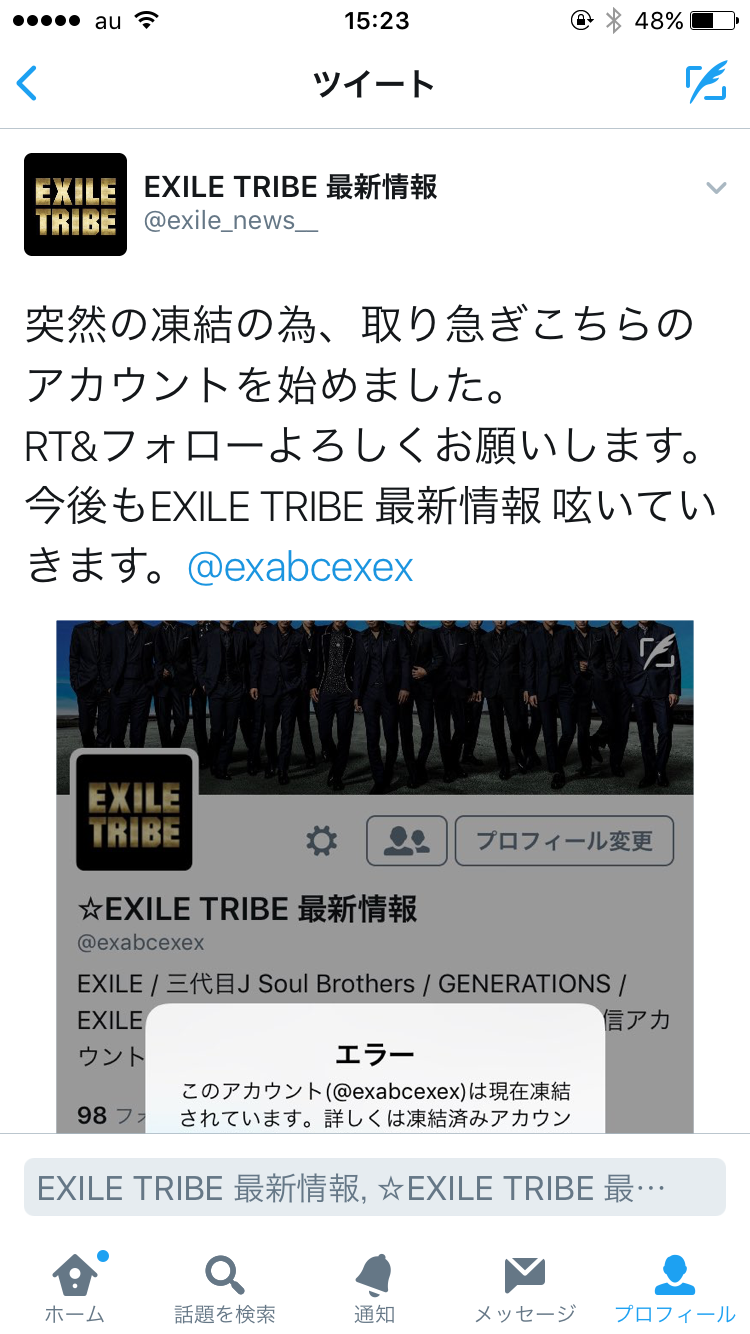
Task: Tap the battery indicator in status bar
Action: (713, 20)
